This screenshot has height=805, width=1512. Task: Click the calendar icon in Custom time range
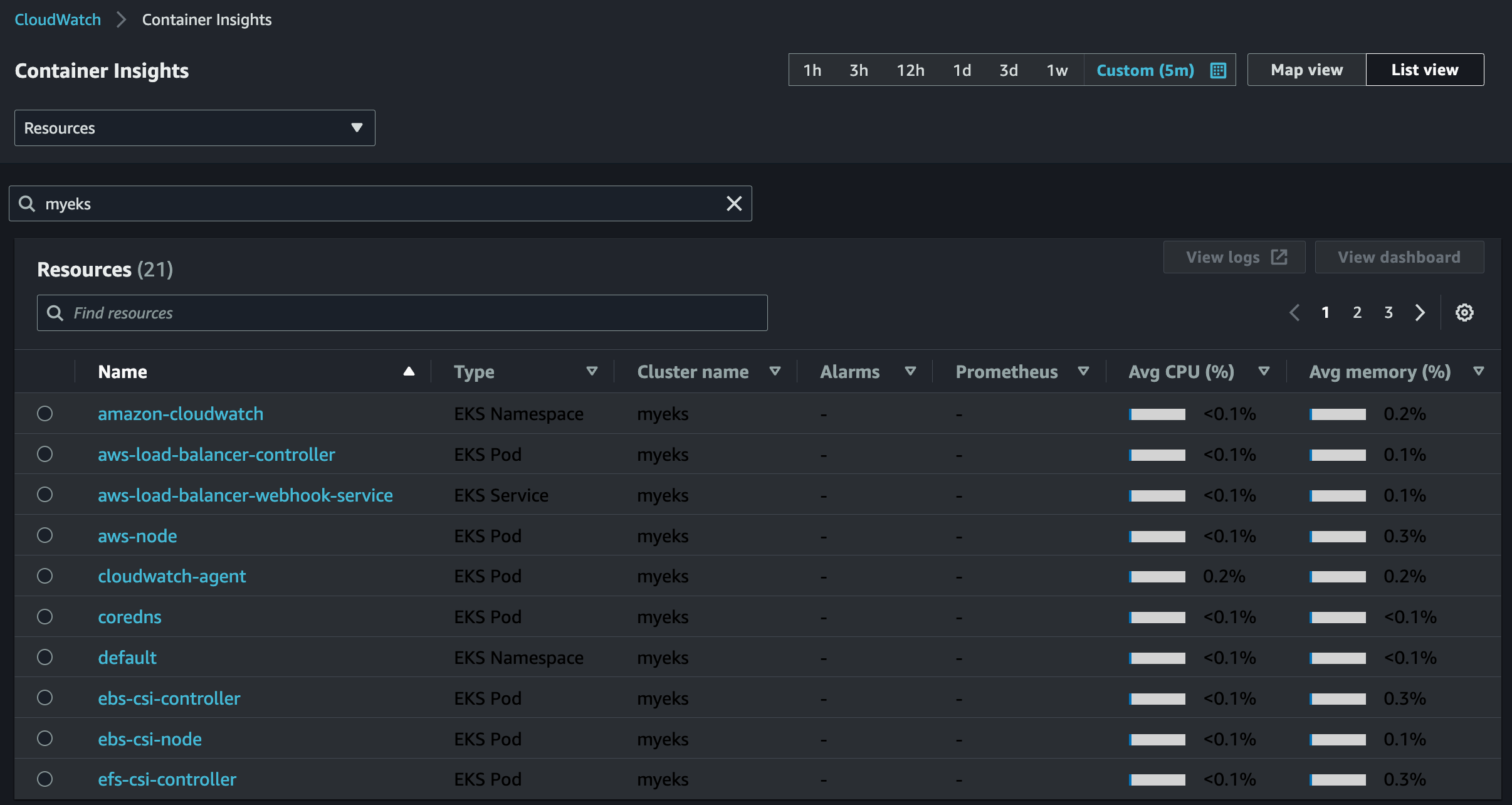pos(1218,70)
